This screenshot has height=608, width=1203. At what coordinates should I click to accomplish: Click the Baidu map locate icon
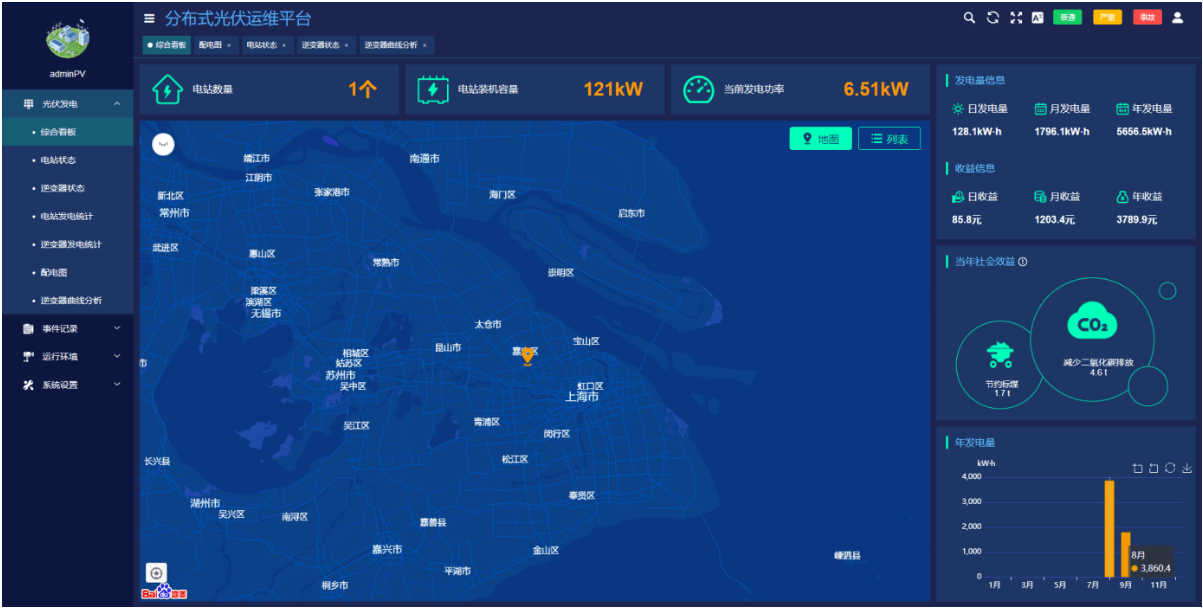click(x=156, y=572)
